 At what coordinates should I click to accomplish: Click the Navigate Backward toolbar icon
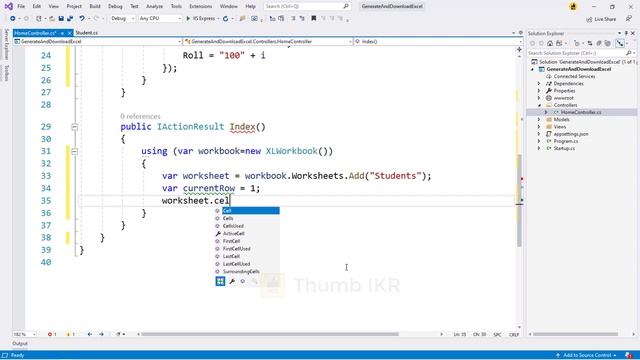13,18
